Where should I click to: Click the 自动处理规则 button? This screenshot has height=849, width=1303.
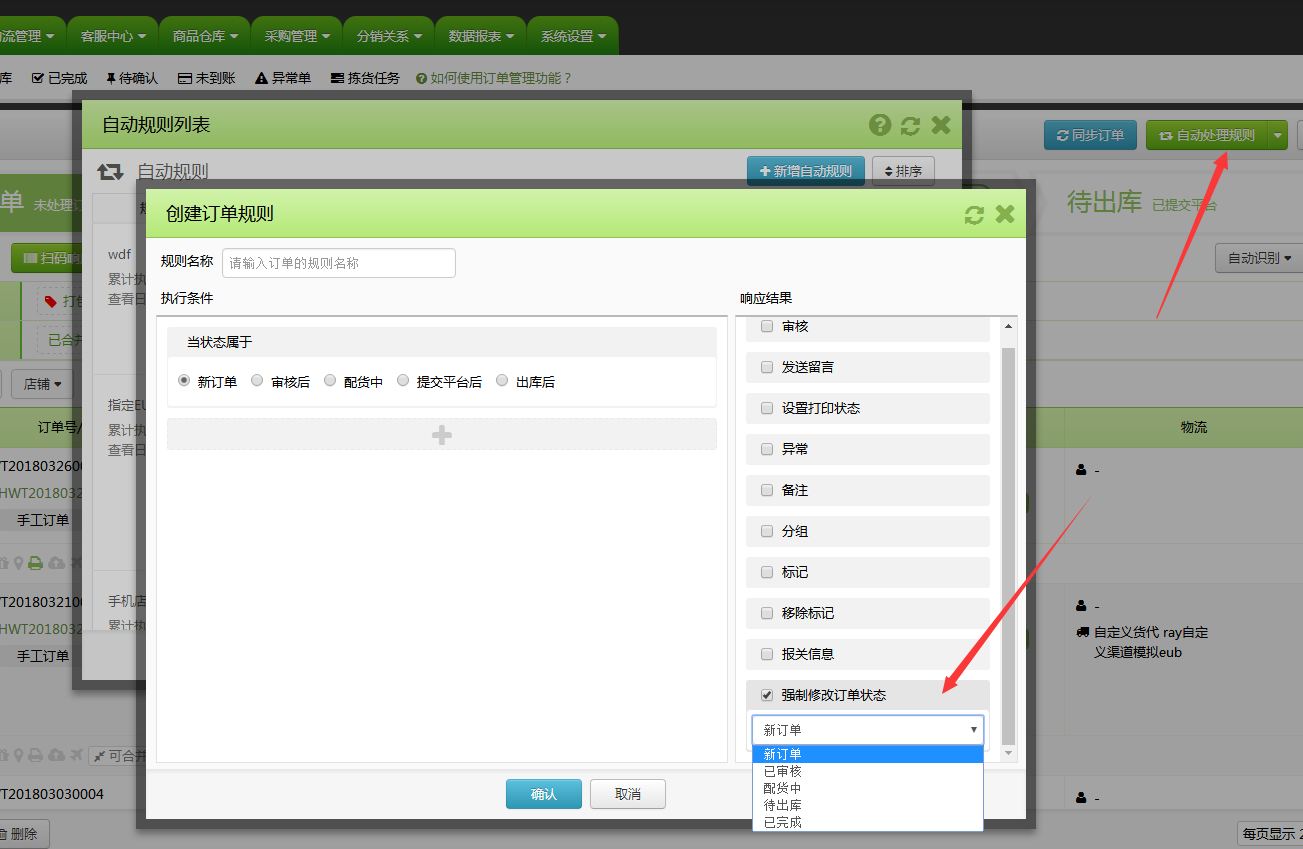pos(1206,135)
